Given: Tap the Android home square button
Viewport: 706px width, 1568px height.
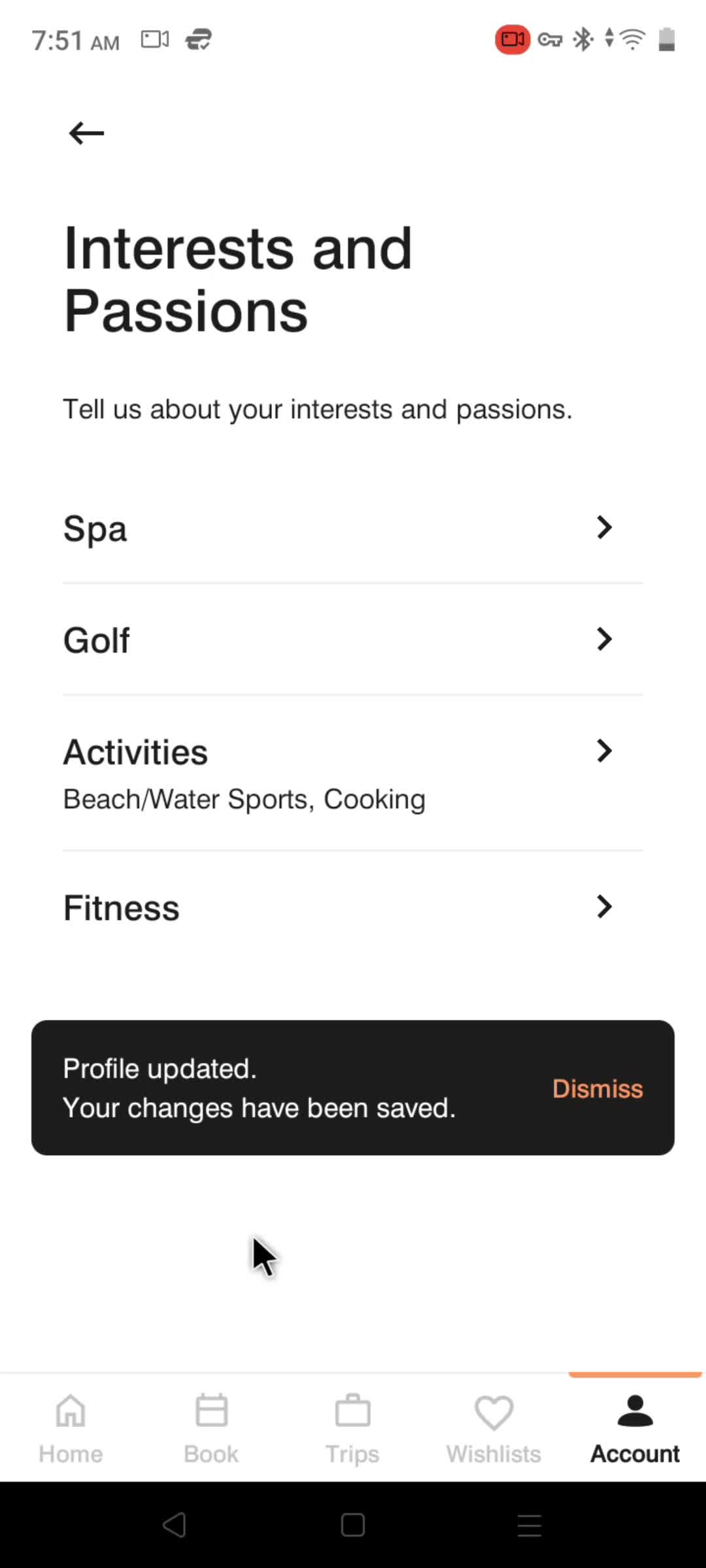Looking at the screenshot, I should (353, 1525).
